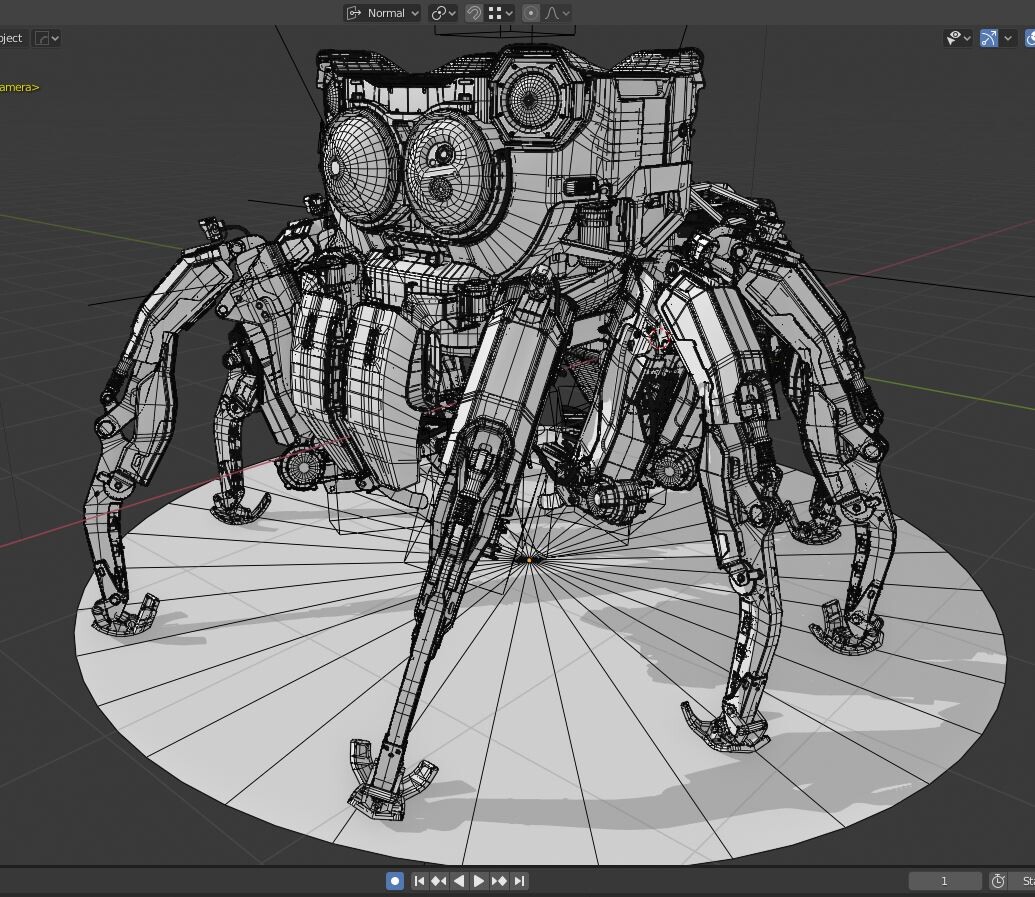Open the proportional editing falloff dropdown

tap(558, 13)
